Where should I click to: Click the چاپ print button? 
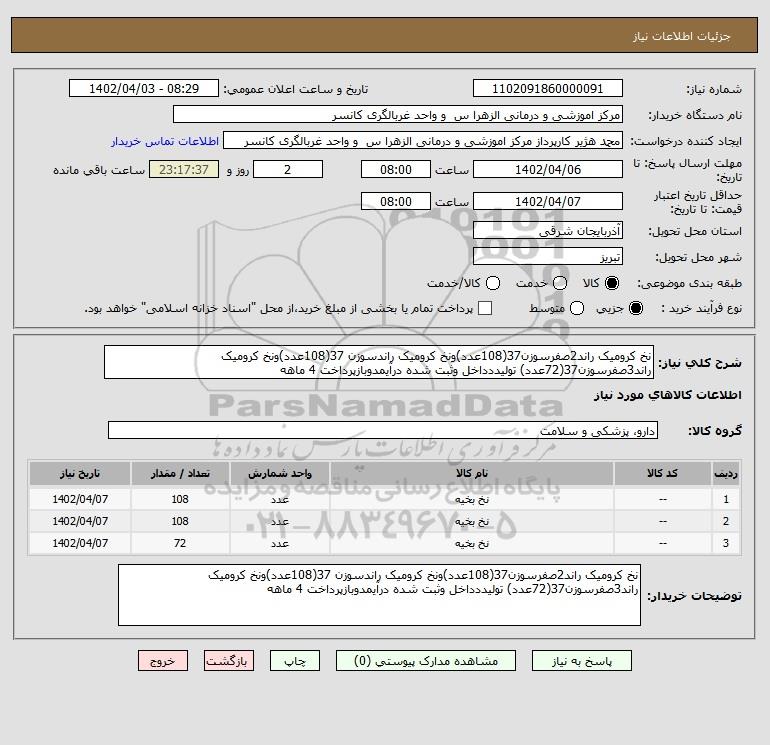(295, 661)
